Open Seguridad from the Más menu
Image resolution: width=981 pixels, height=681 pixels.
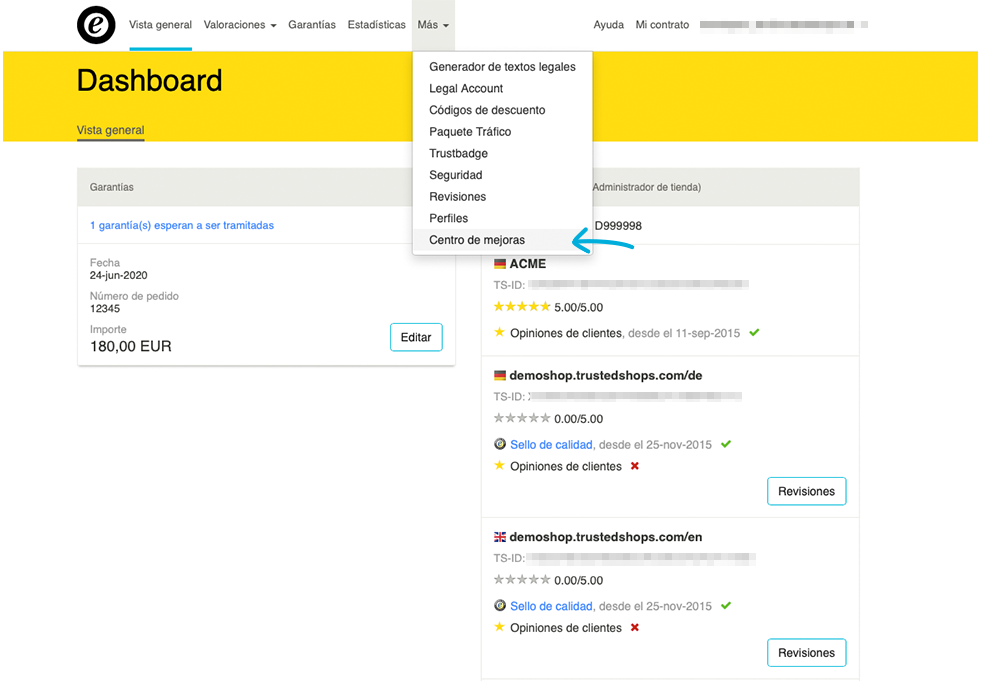(x=502, y=175)
